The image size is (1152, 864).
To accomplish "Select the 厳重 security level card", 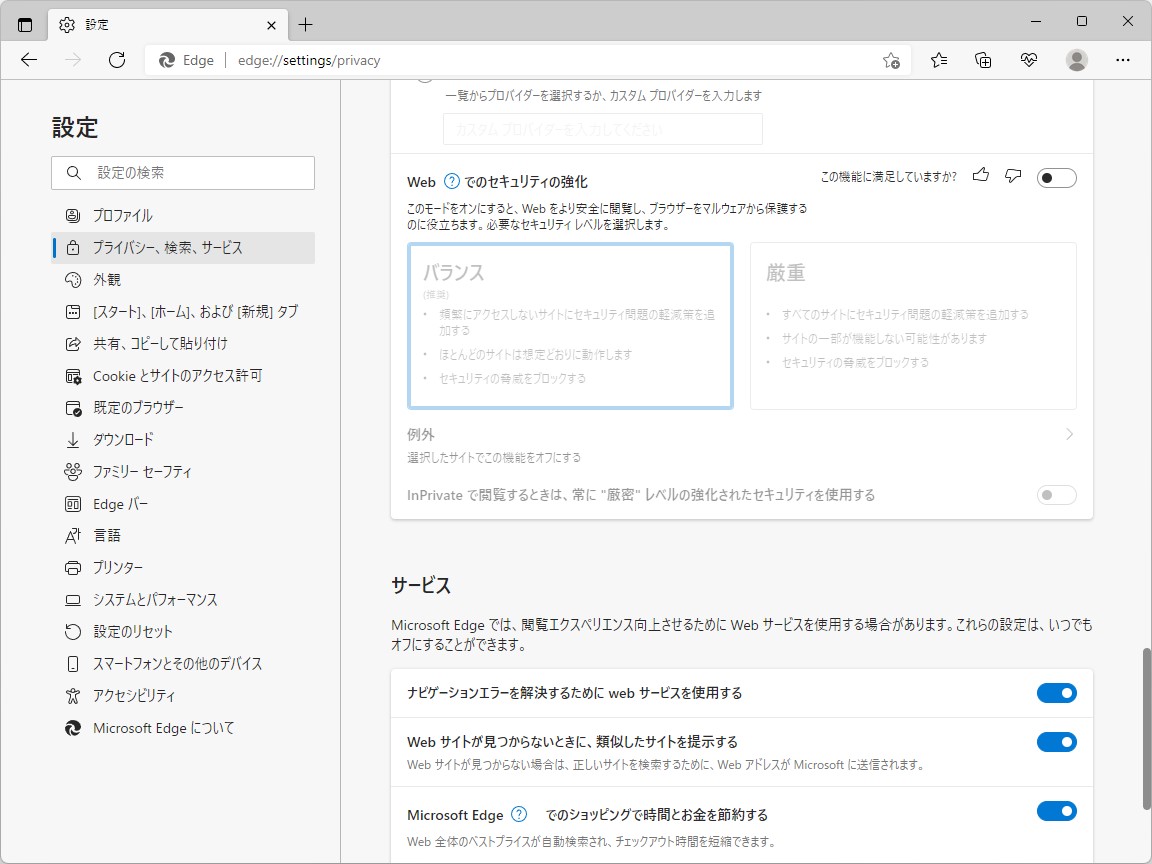I will (x=912, y=325).
